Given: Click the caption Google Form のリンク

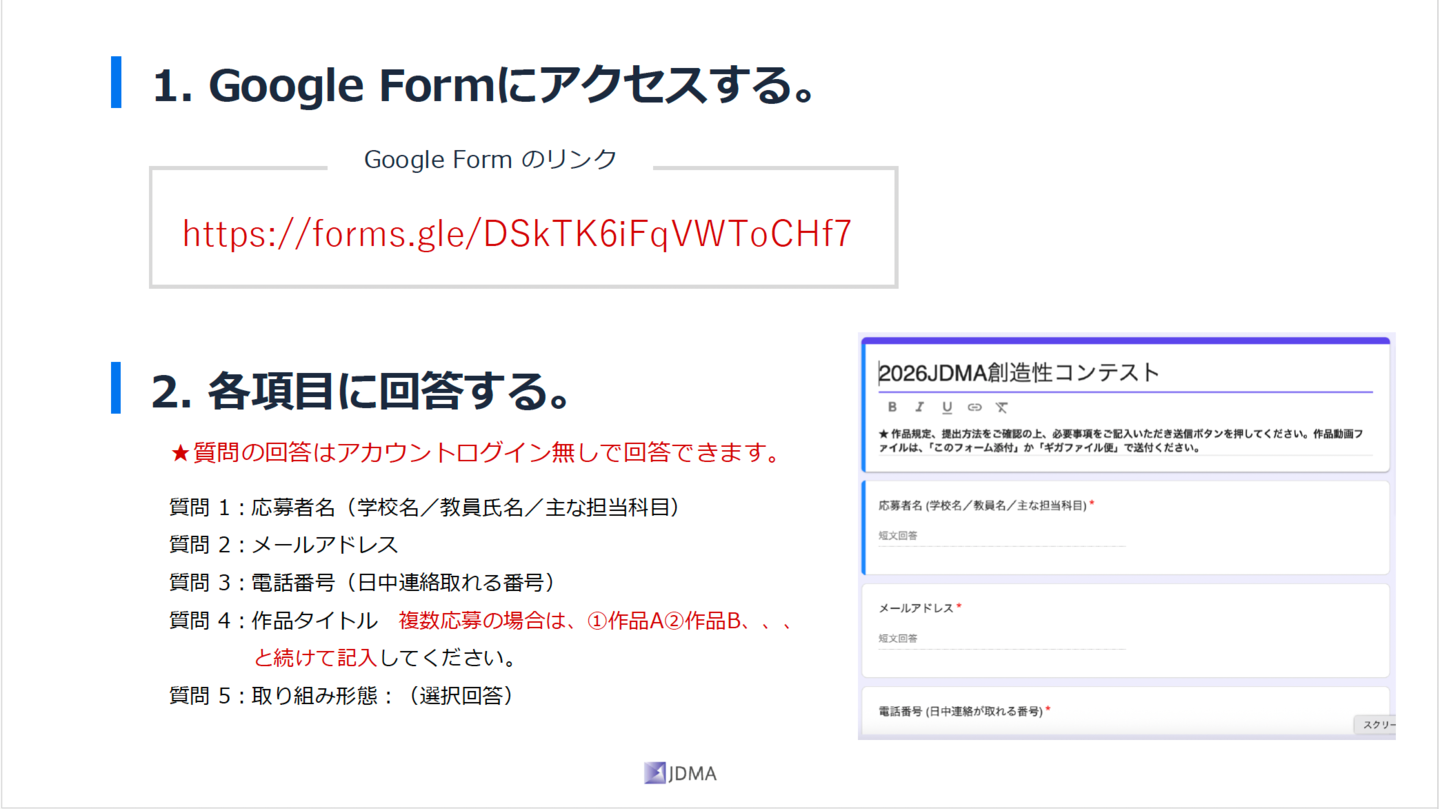Looking at the screenshot, I should point(490,160).
